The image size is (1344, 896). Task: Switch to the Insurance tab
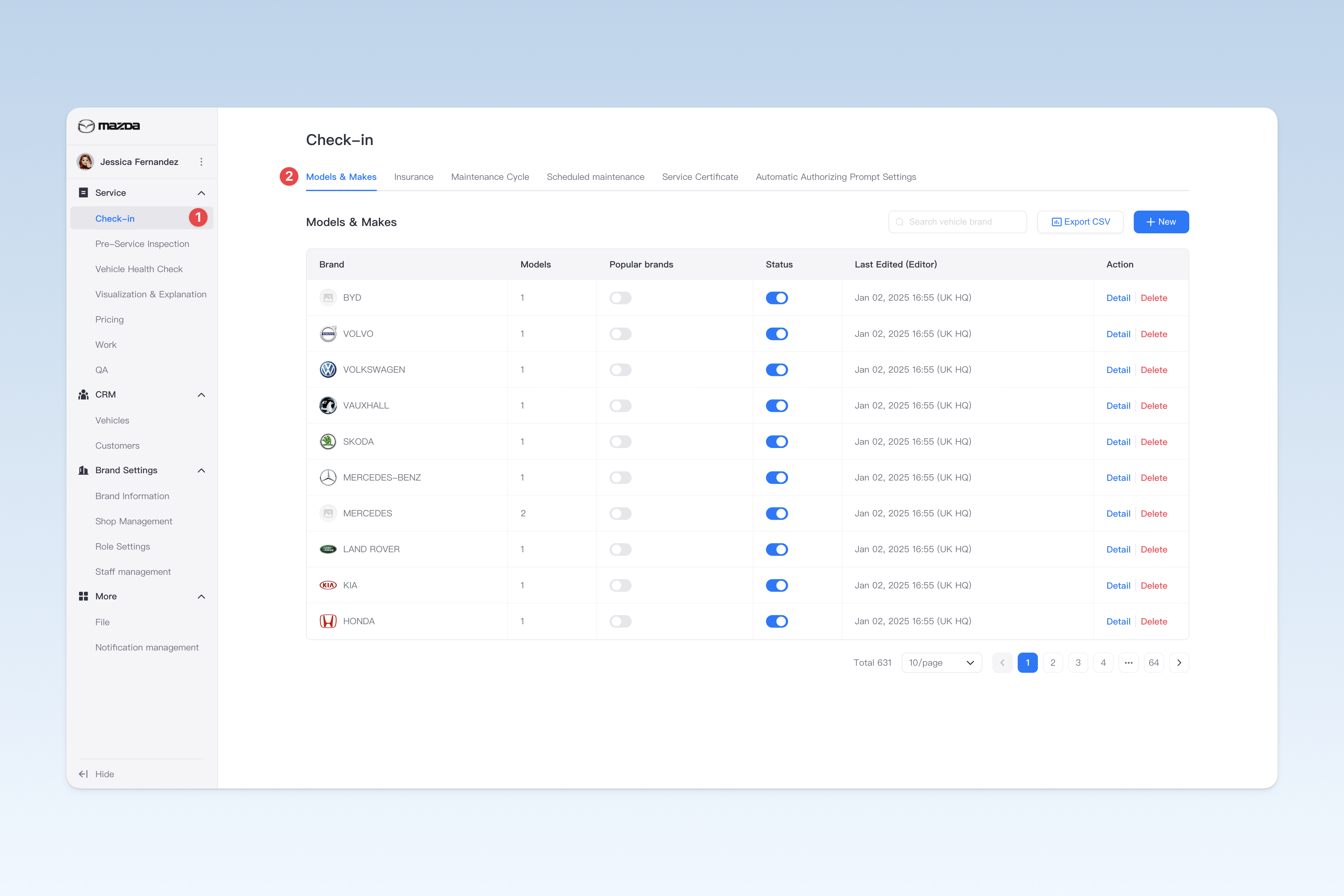414,177
